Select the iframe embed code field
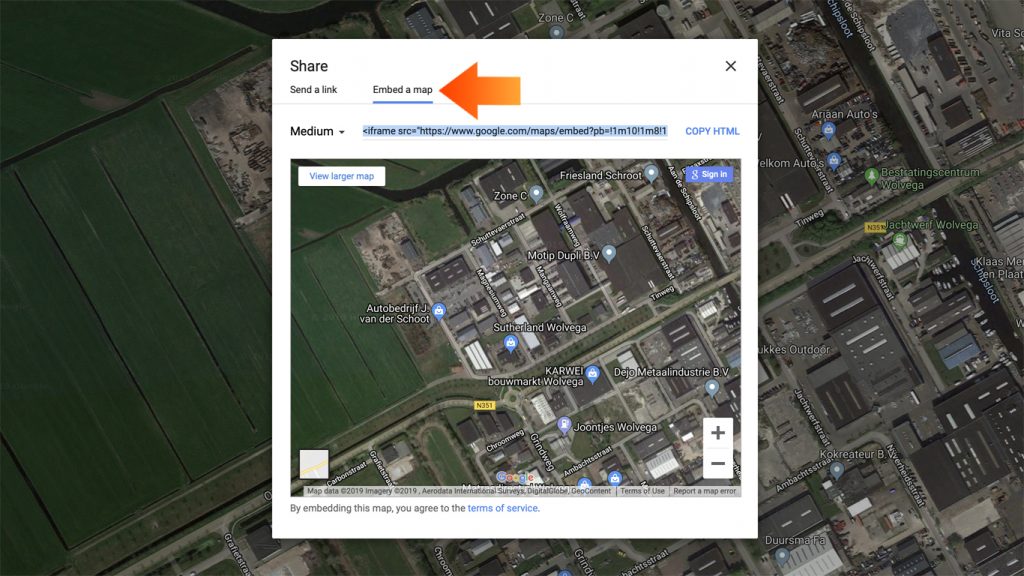The image size is (1024, 576). pyautogui.click(x=515, y=131)
